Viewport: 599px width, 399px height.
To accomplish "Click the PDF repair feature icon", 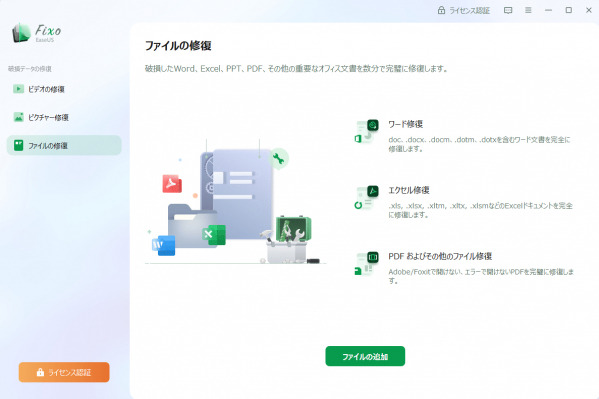I will [367, 264].
